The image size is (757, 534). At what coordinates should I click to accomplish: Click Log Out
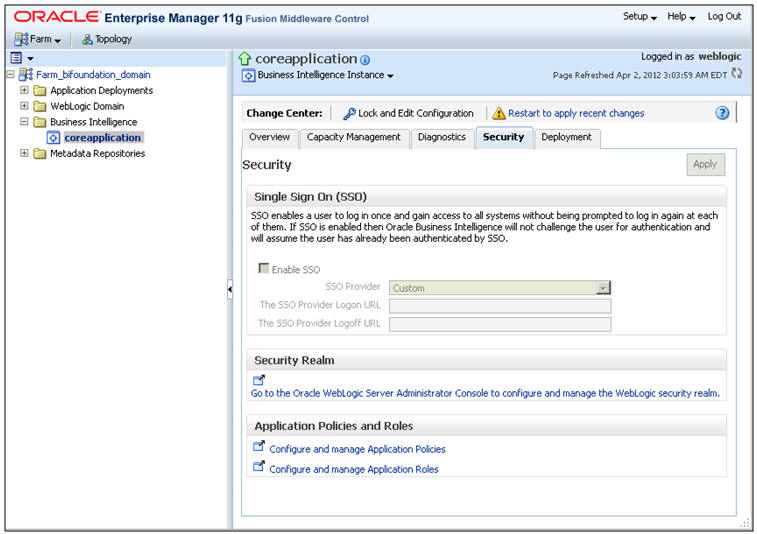pyautogui.click(x=724, y=16)
